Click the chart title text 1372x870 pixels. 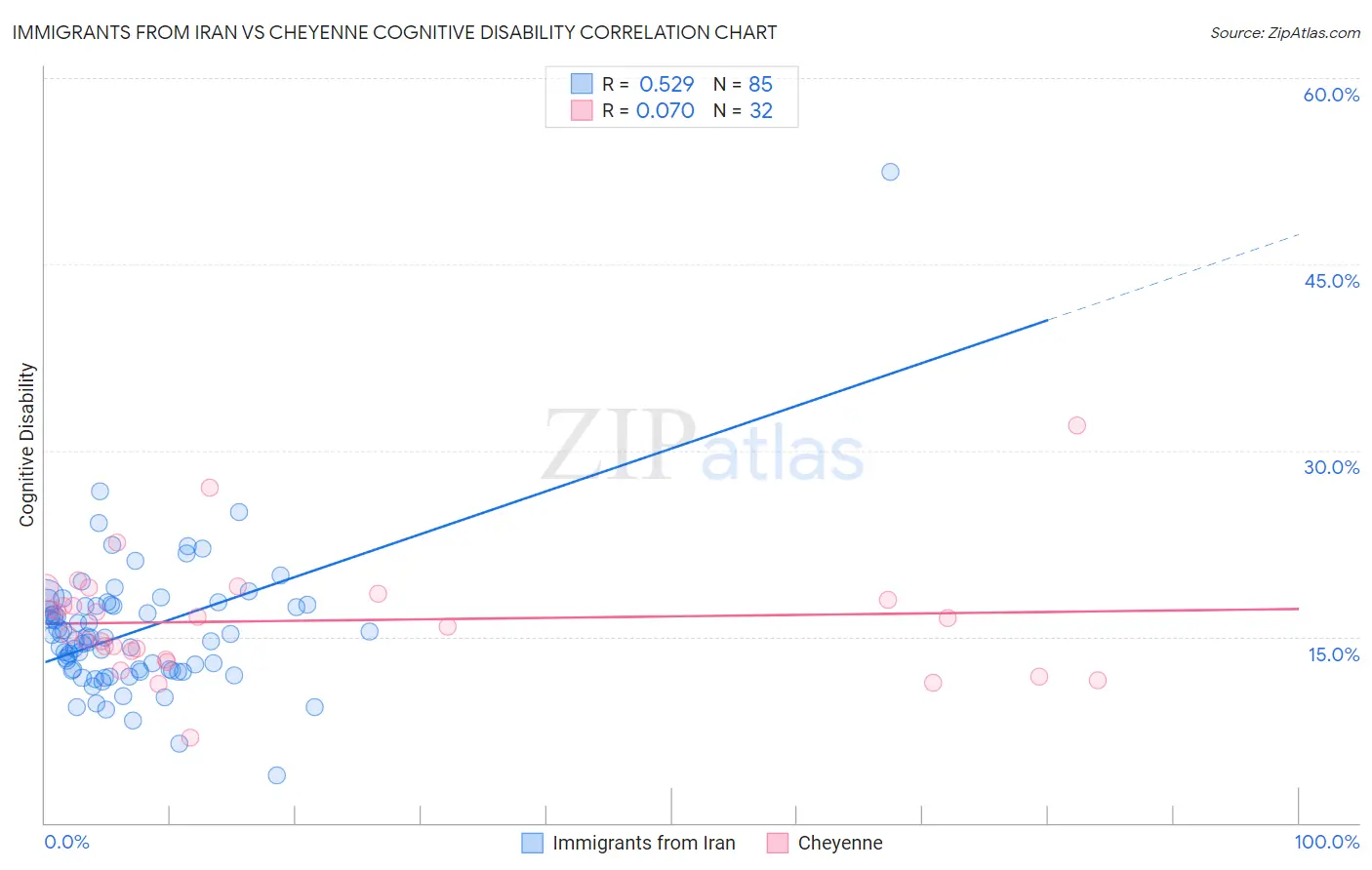(394, 32)
